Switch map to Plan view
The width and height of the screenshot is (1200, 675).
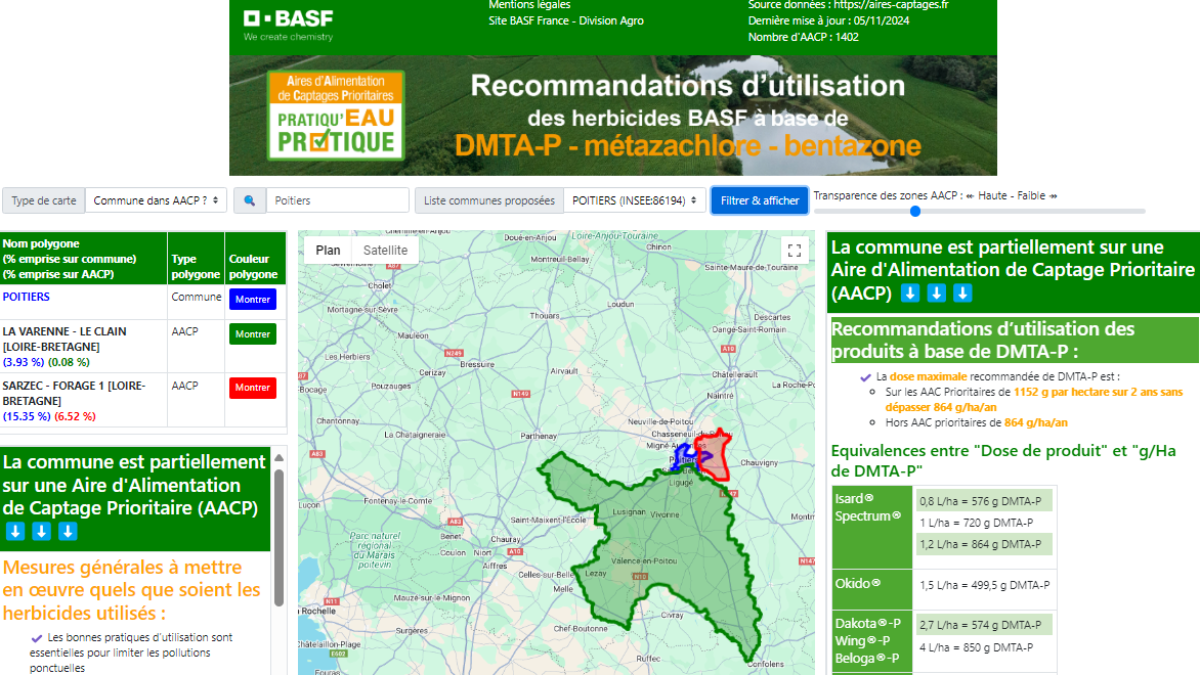[328, 250]
